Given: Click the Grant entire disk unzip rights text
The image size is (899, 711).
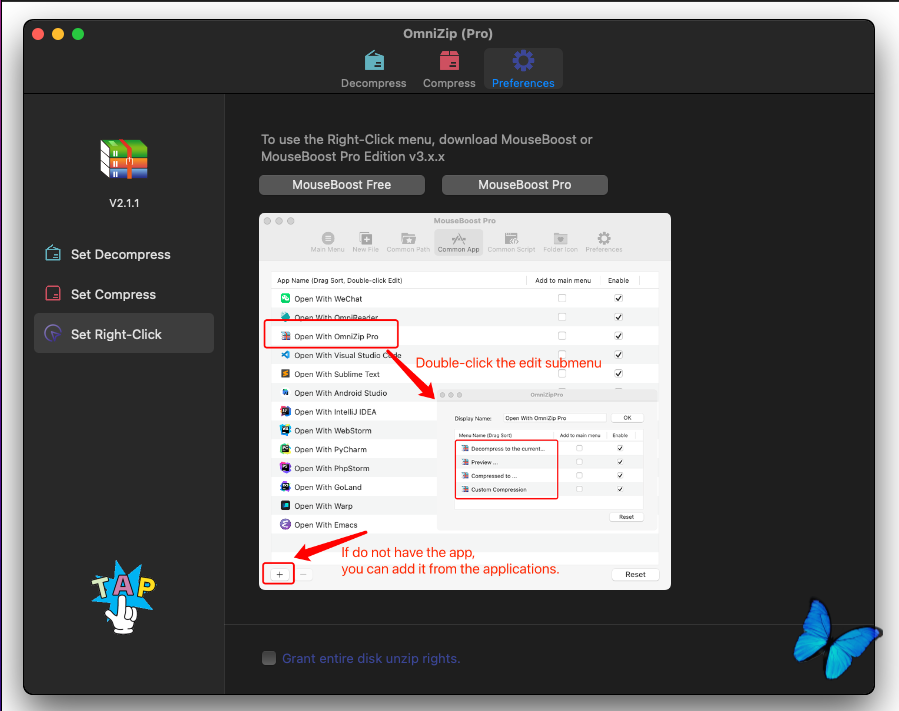Looking at the screenshot, I should 371,658.
